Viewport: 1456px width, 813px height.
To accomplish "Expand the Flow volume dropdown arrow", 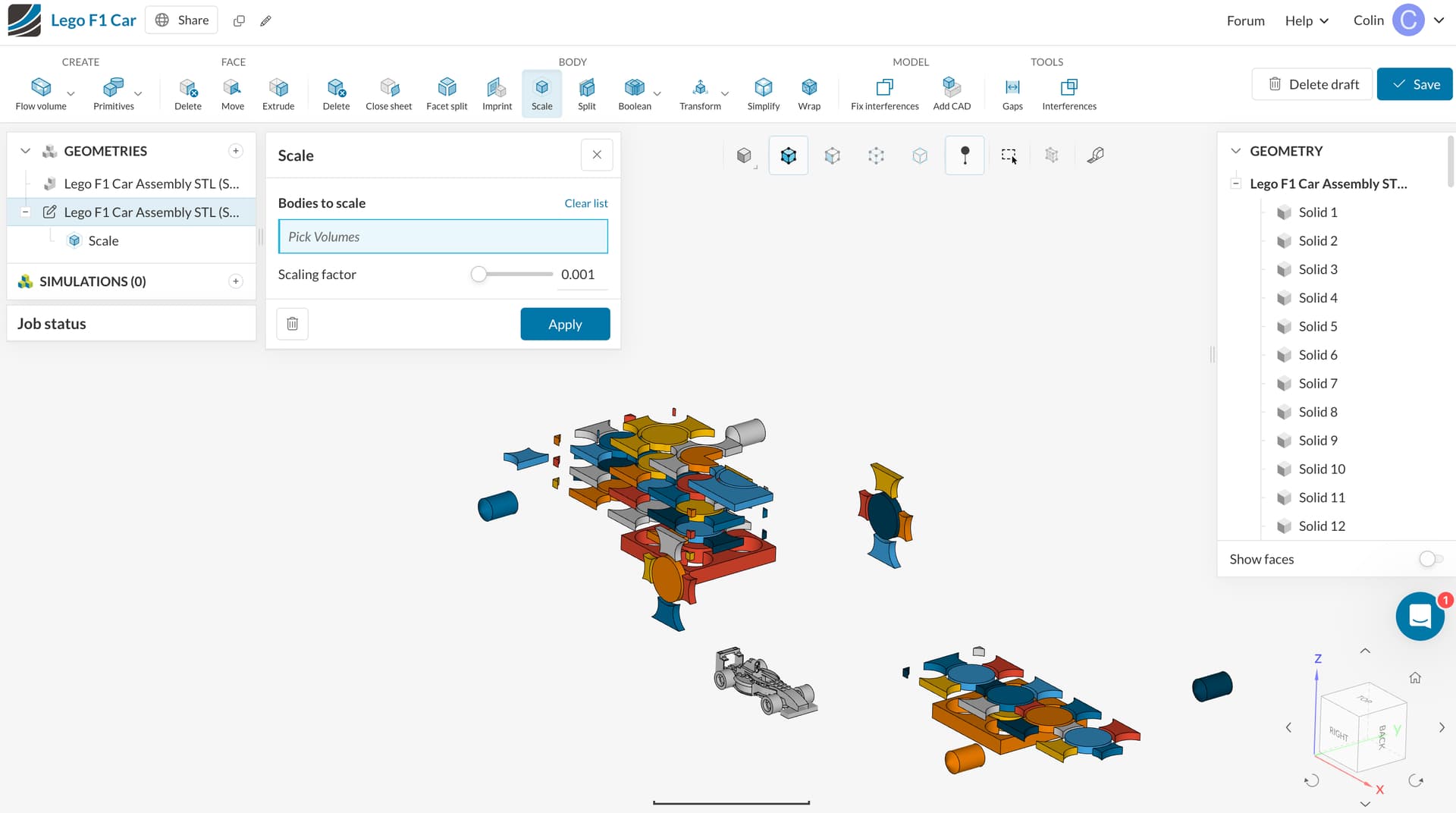I will point(71,94).
